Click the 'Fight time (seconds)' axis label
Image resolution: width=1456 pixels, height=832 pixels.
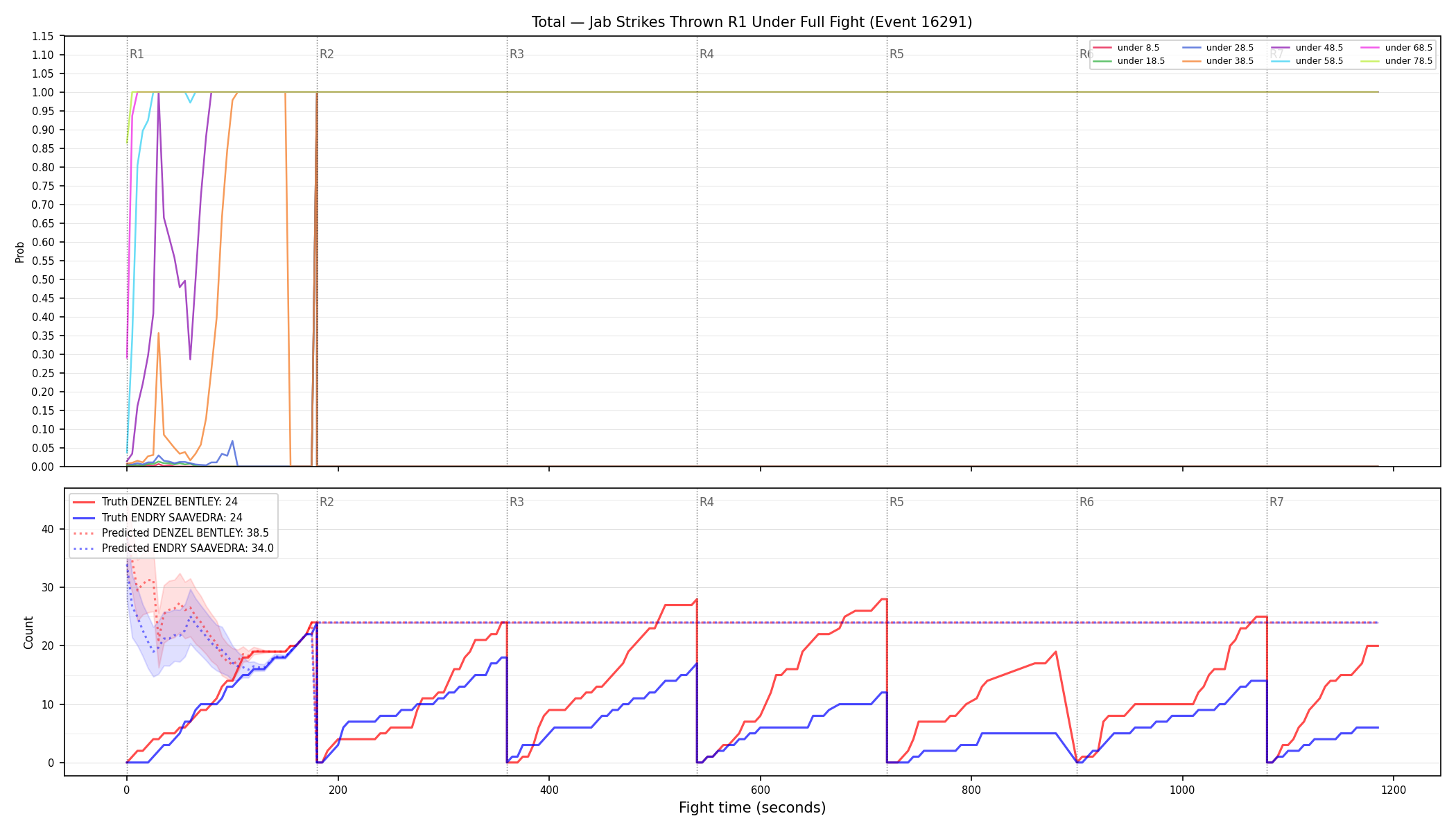[x=752, y=808]
